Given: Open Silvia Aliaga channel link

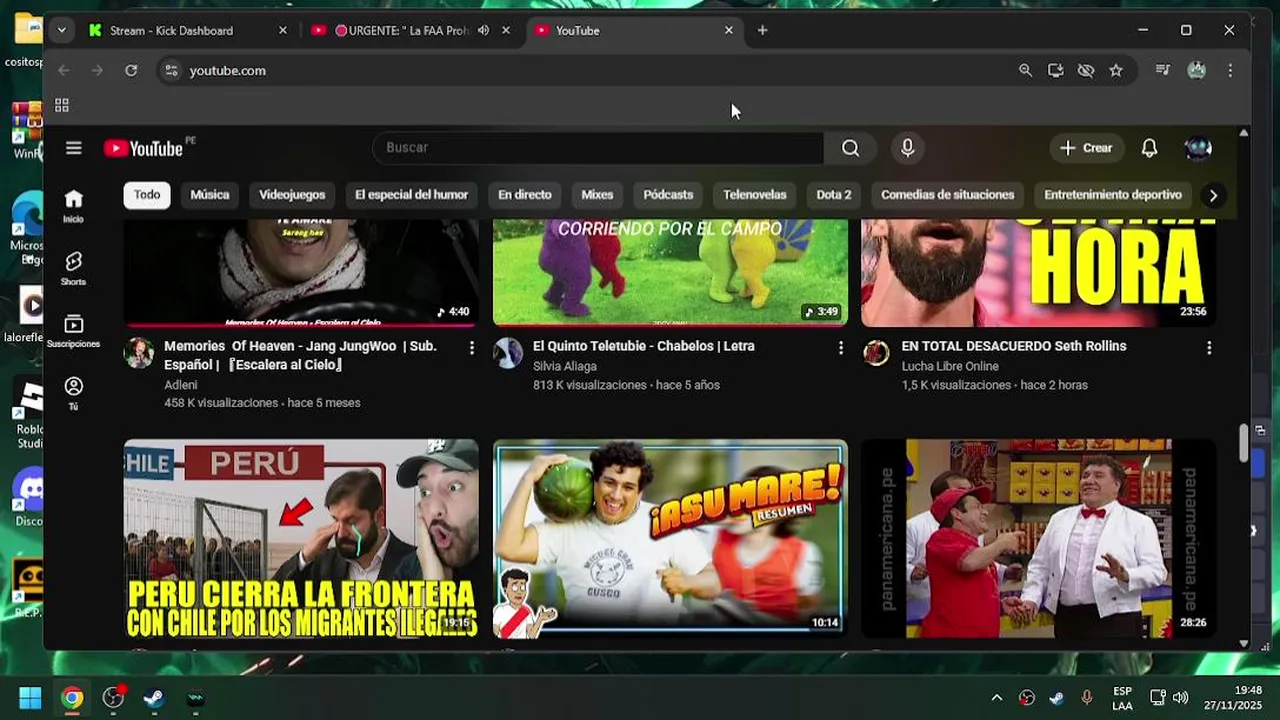Looking at the screenshot, I should (x=565, y=366).
